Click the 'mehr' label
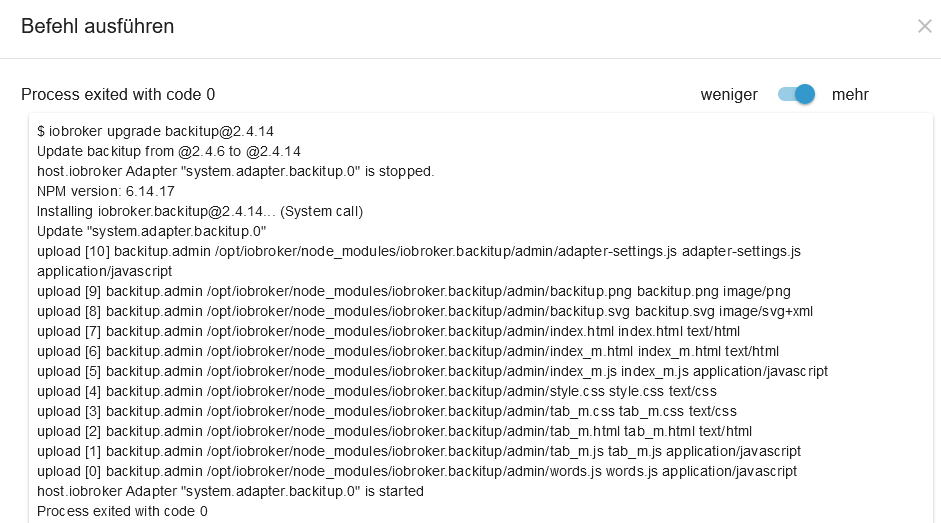Image resolution: width=941 pixels, height=523 pixels. pyautogui.click(x=850, y=95)
